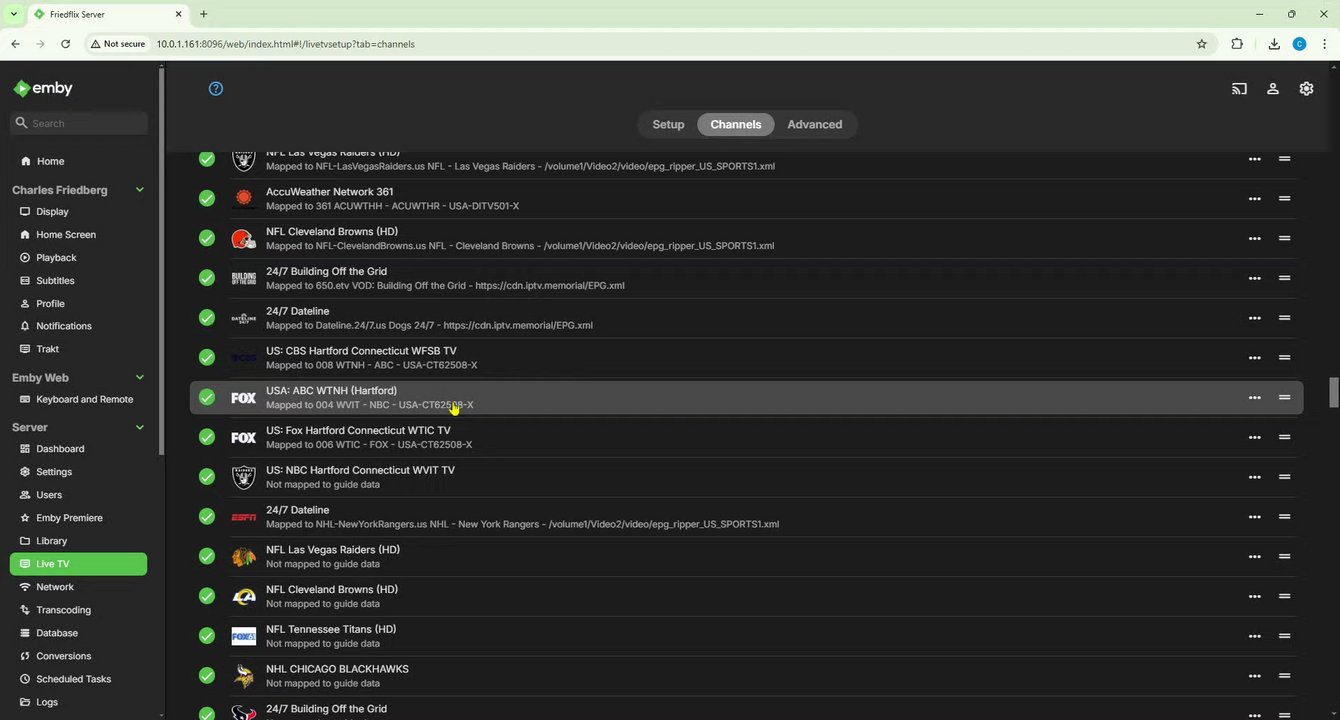Open more options for US: CBS Hartford WFSB

click(x=1254, y=358)
